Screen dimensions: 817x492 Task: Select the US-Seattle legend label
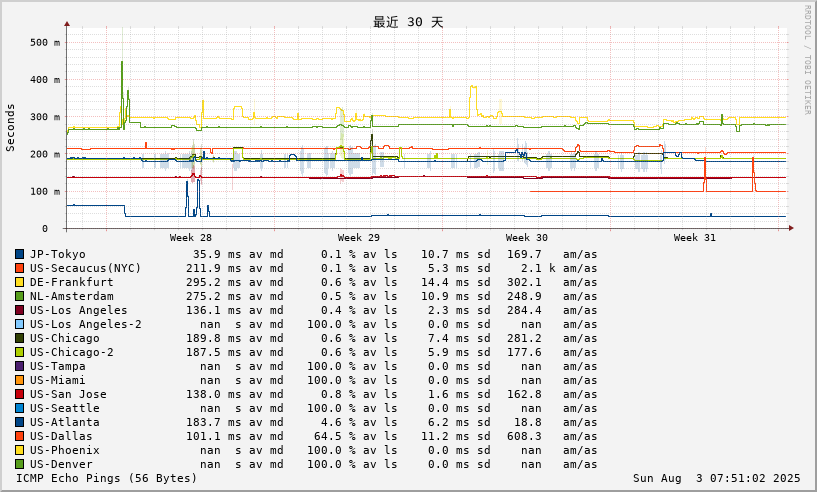point(64,409)
